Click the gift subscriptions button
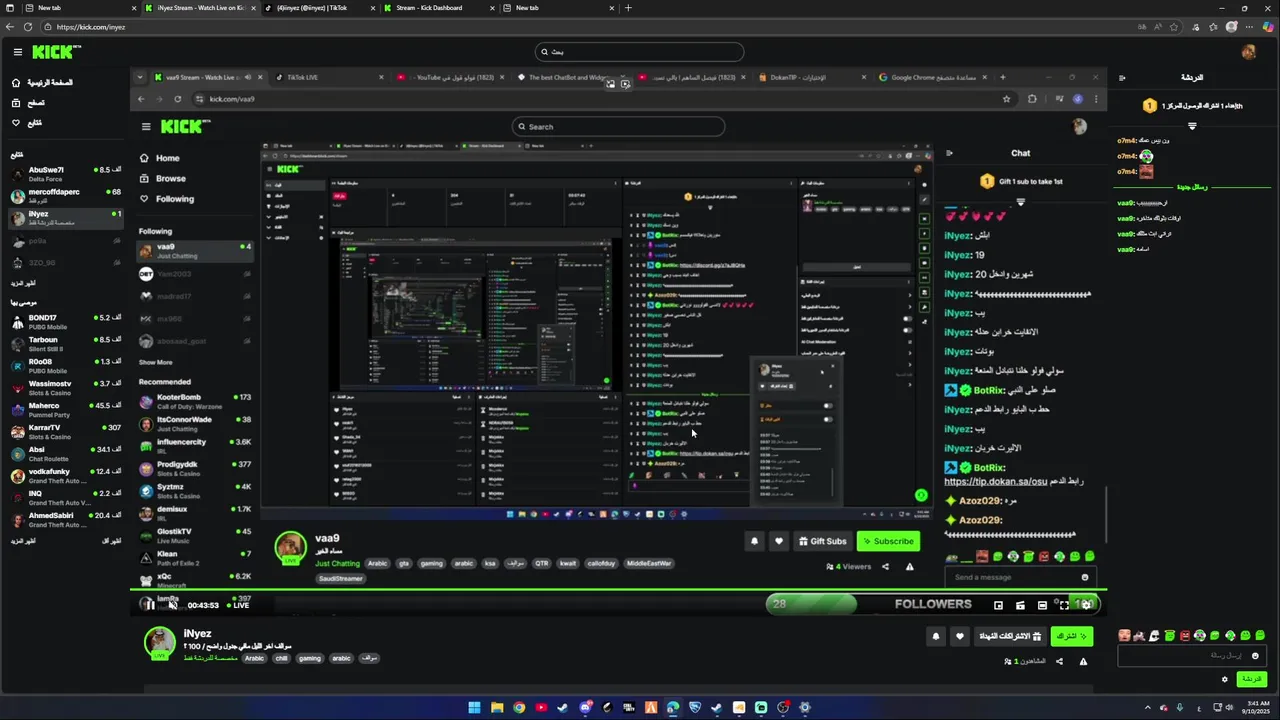The image size is (1280, 720). pos(1009,636)
